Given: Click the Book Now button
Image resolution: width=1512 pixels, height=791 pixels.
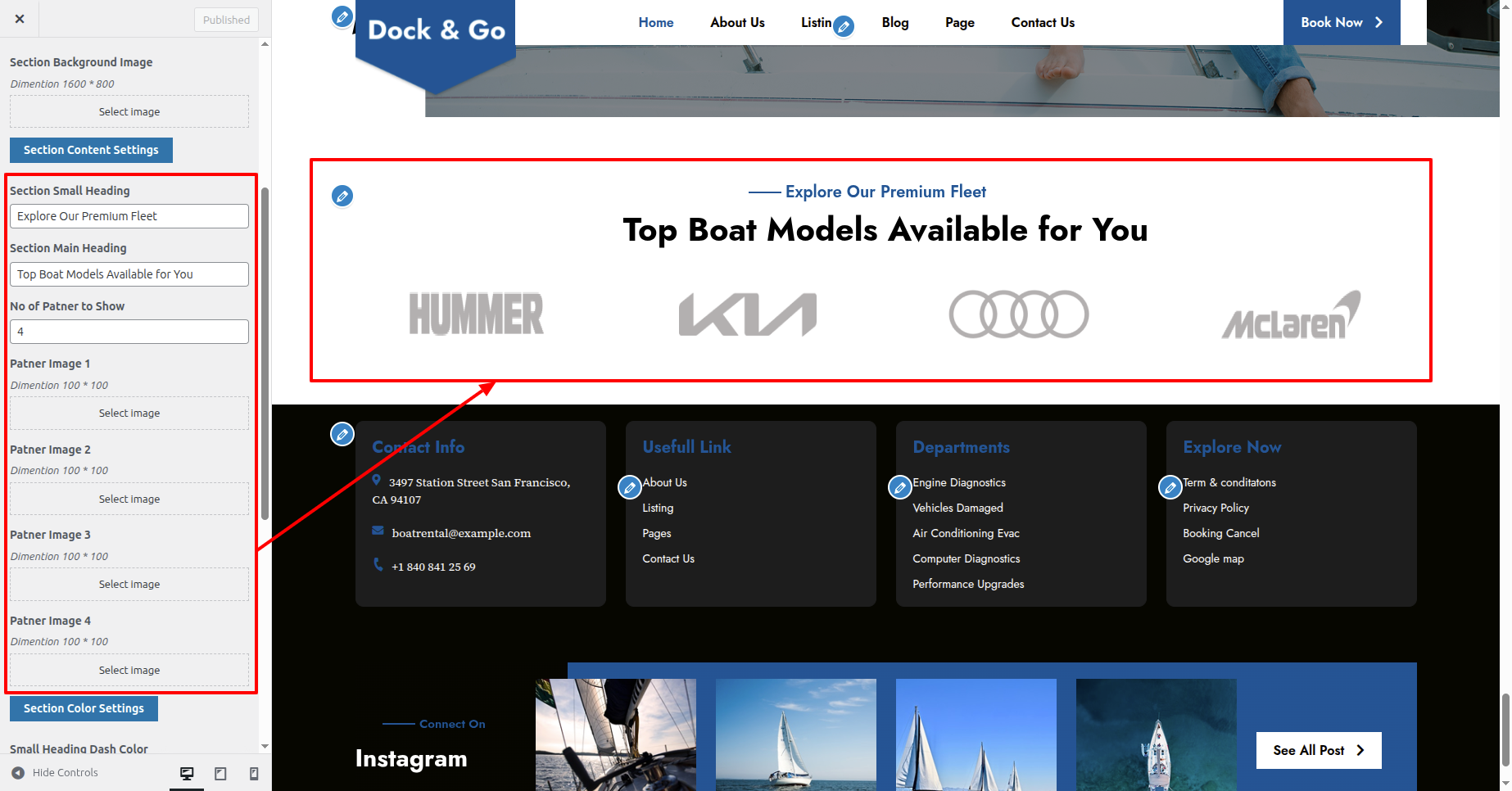Looking at the screenshot, I should [1342, 22].
